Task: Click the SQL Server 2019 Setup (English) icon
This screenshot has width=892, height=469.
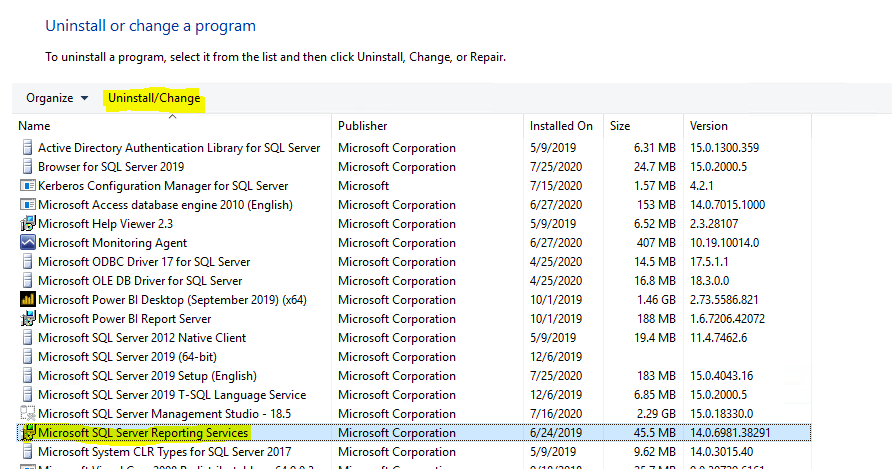Action: [x=27, y=376]
